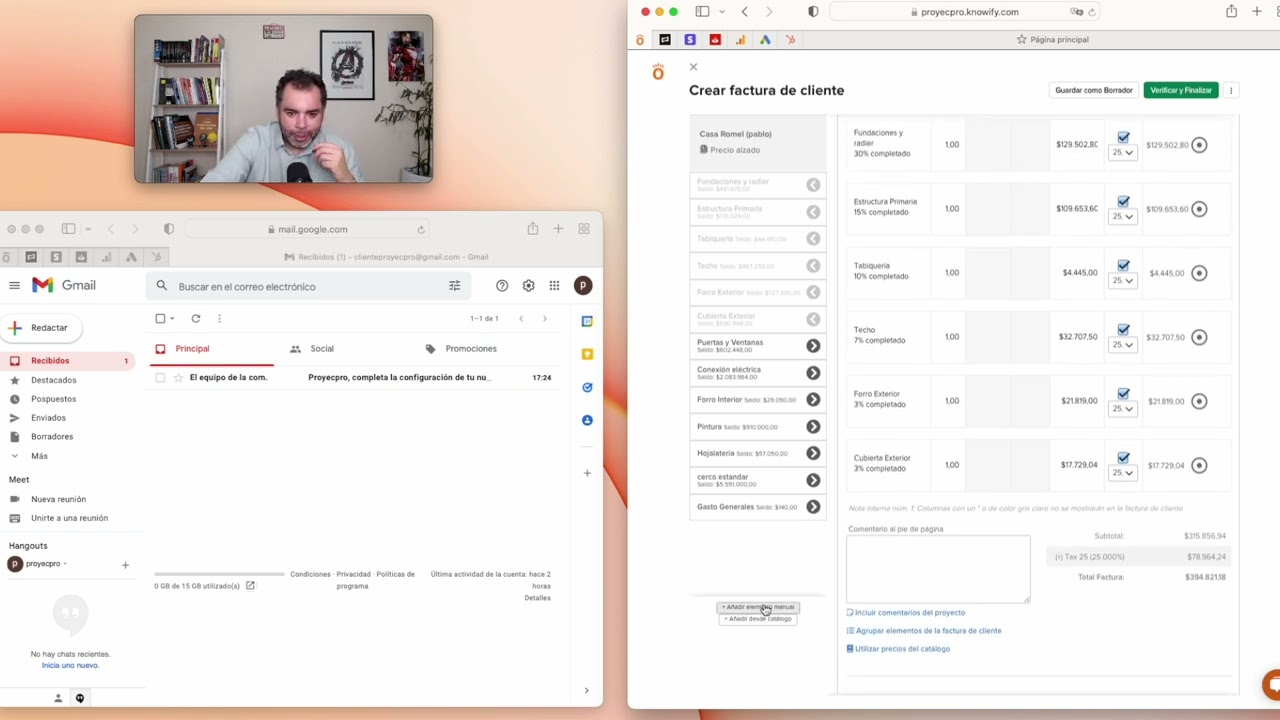Toggle tax checkbox for Fundaciones y radier
Viewport: 1280px width, 720px height.
(1123, 137)
